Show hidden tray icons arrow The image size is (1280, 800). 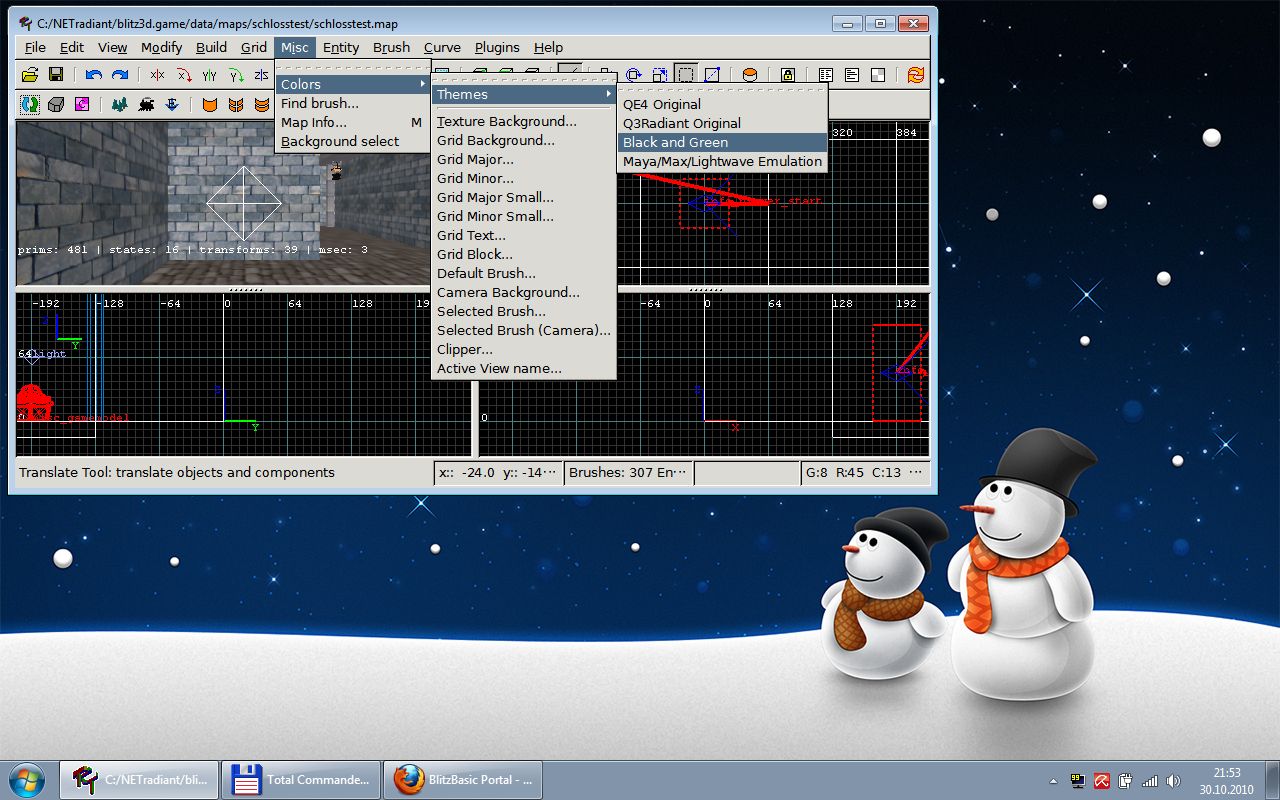click(x=1053, y=780)
